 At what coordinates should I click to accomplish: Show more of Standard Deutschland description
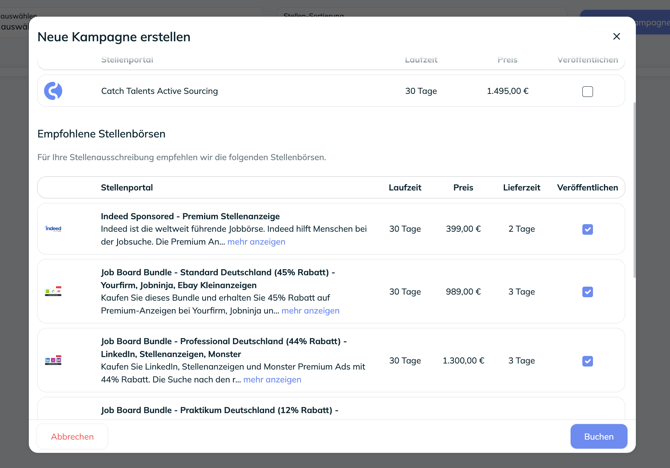tap(311, 311)
